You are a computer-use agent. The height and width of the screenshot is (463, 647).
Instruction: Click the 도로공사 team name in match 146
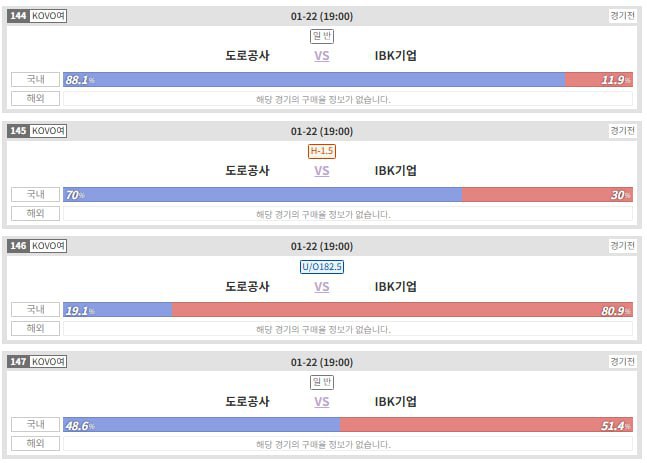point(248,287)
